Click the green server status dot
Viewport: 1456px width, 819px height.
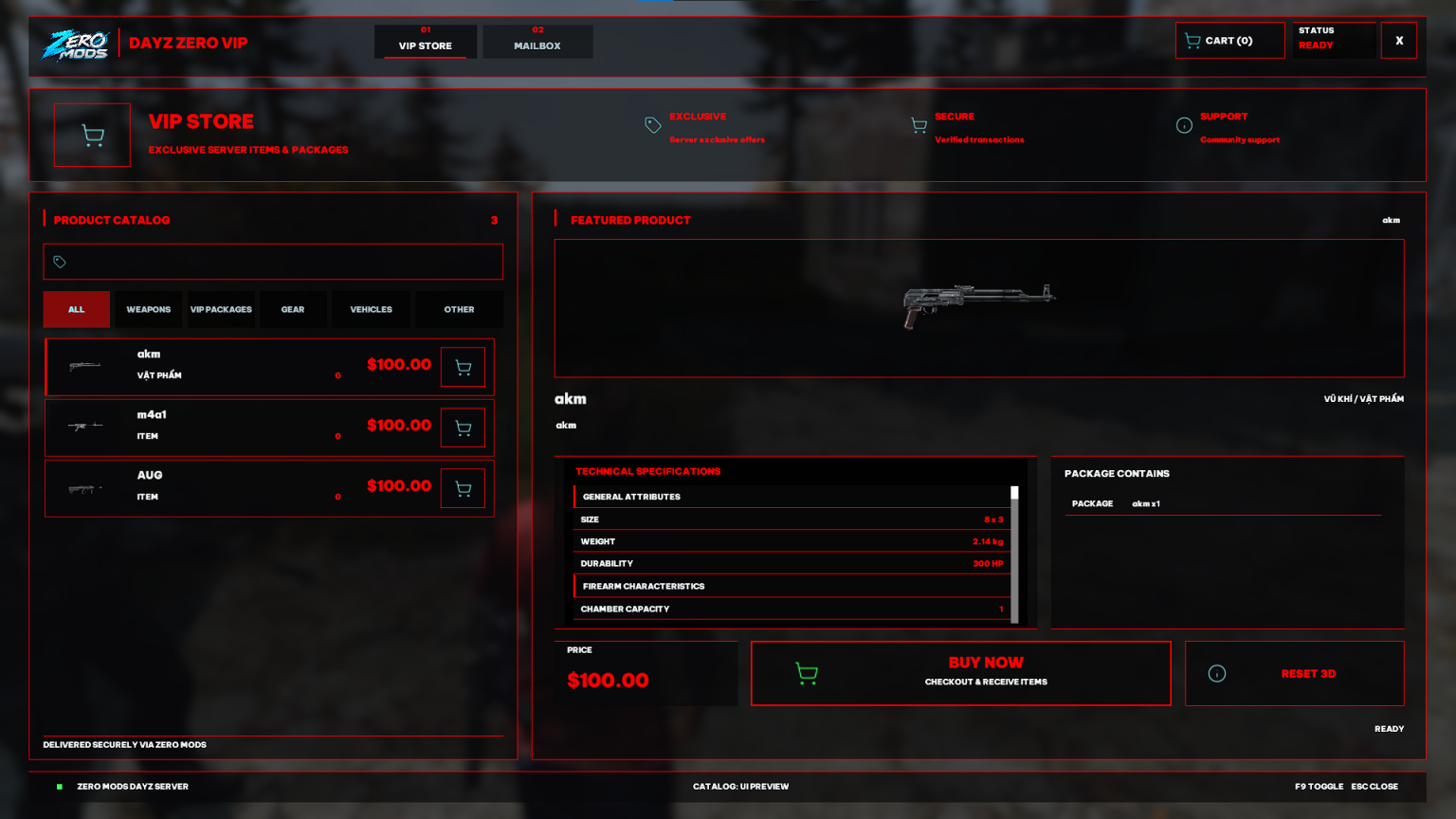(60, 787)
